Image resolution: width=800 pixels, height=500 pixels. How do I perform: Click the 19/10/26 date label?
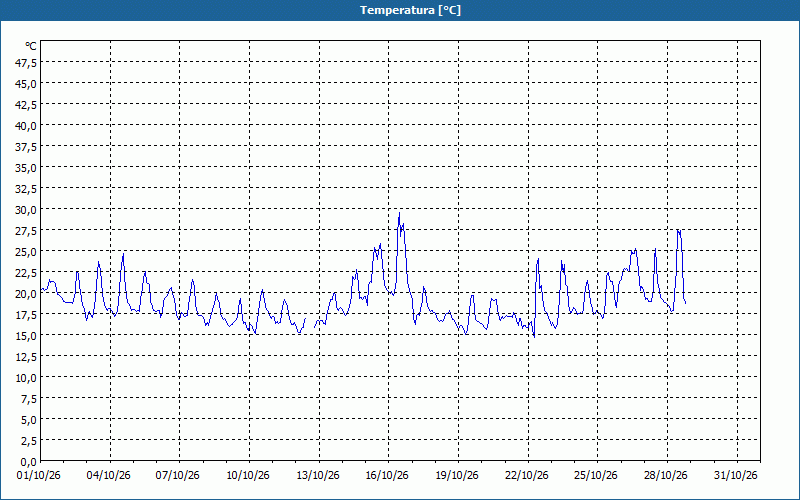457,476
